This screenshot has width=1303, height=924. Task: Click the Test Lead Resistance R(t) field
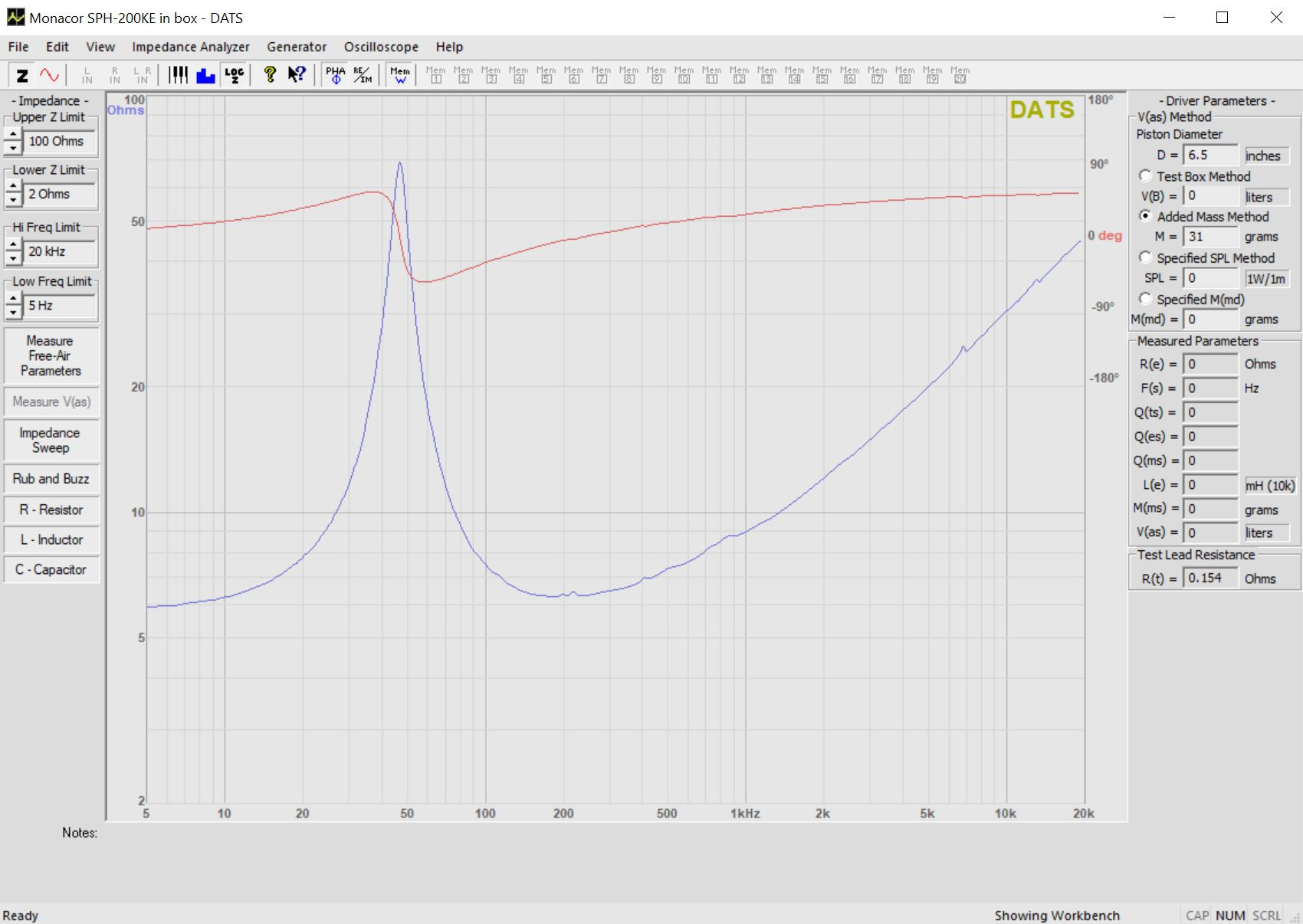(1211, 578)
